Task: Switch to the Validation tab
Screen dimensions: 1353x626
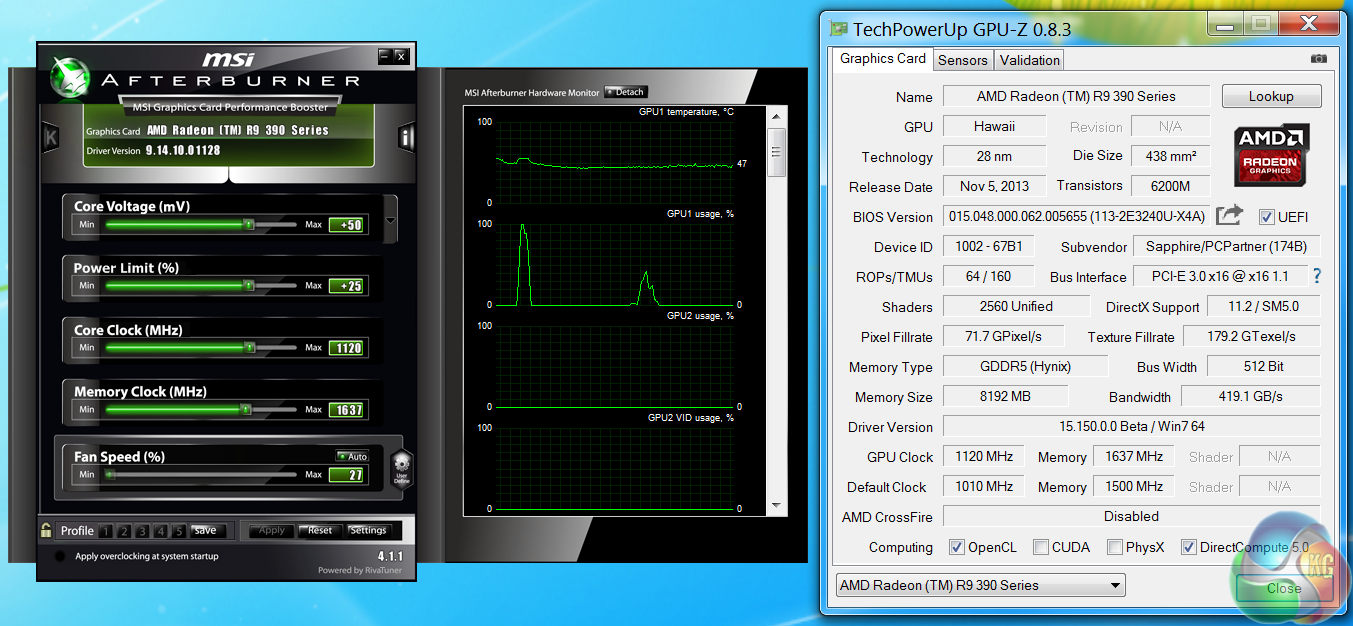Action: 1029,60
